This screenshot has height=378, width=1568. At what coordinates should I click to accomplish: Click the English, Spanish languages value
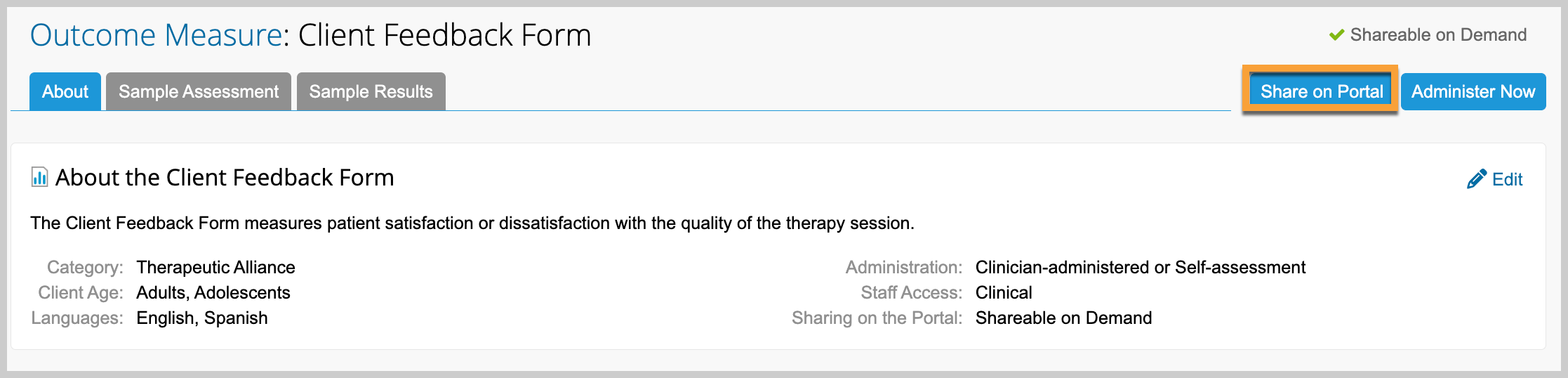(202, 318)
